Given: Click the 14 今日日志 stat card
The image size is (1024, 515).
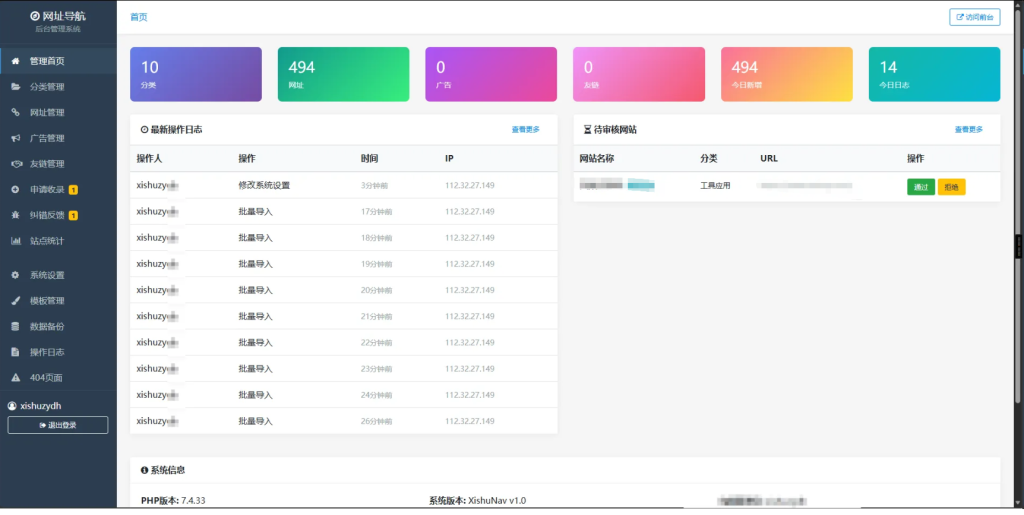Looking at the screenshot, I should tap(935, 74).
